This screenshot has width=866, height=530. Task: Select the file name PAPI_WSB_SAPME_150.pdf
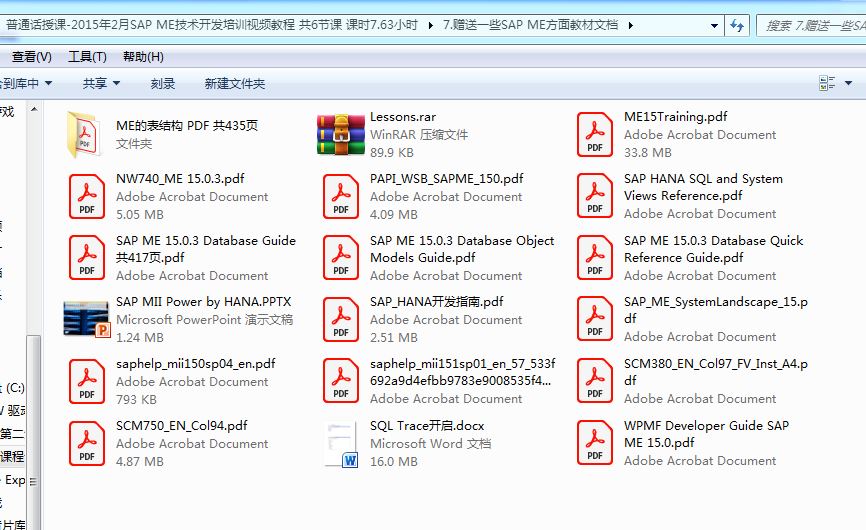tap(447, 179)
